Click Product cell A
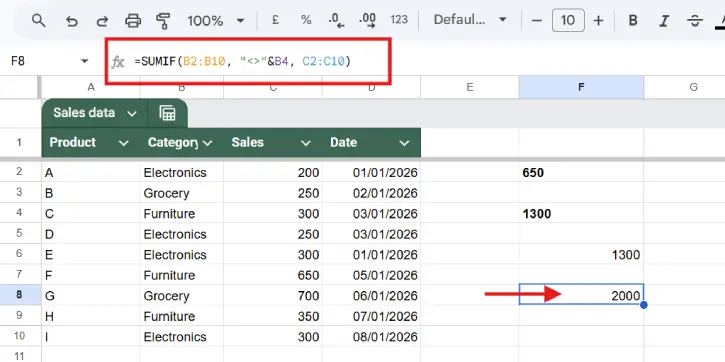Viewport: 725px width, 362px height. coord(91,172)
